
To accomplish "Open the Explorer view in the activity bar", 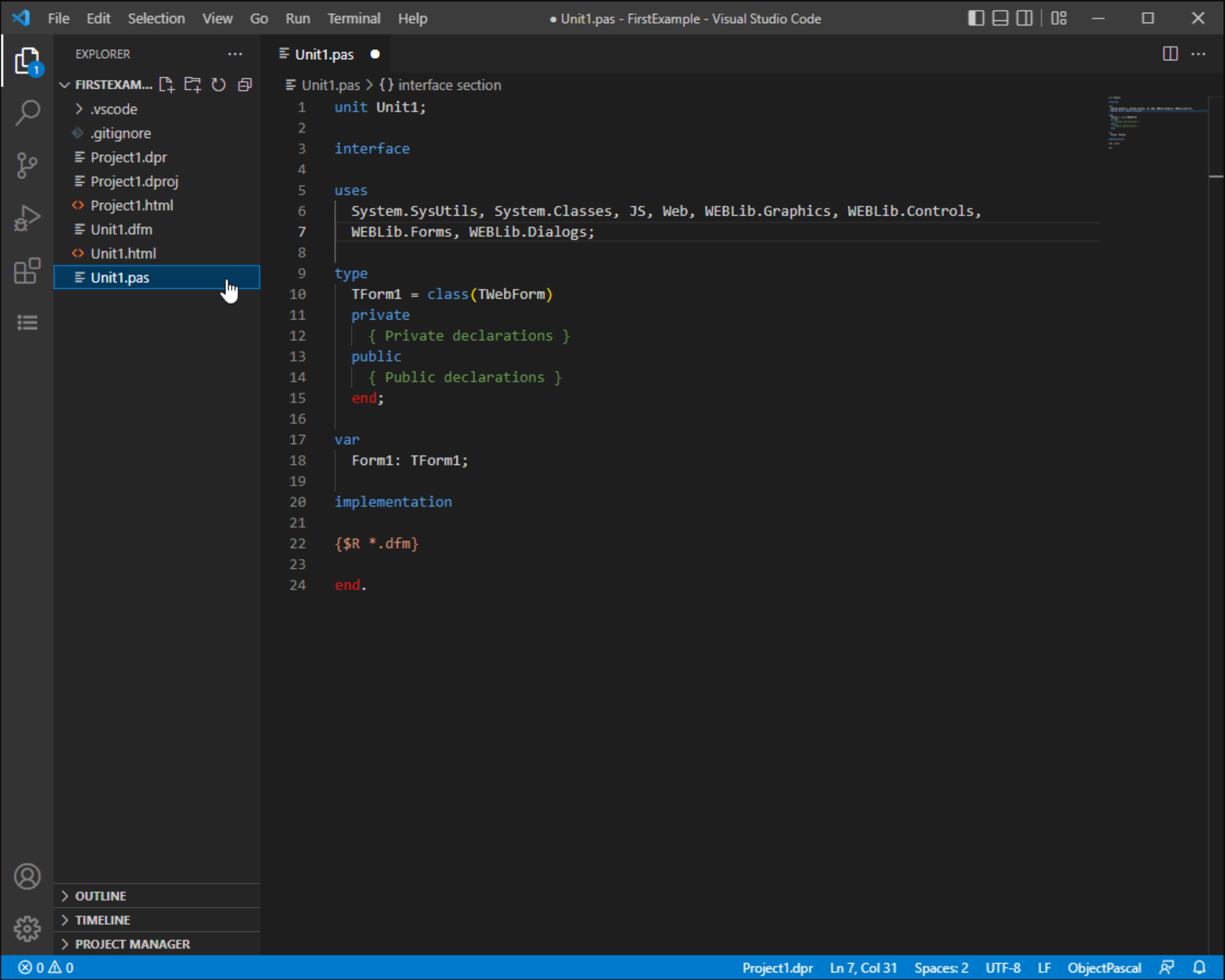I will tap(27, 61).
